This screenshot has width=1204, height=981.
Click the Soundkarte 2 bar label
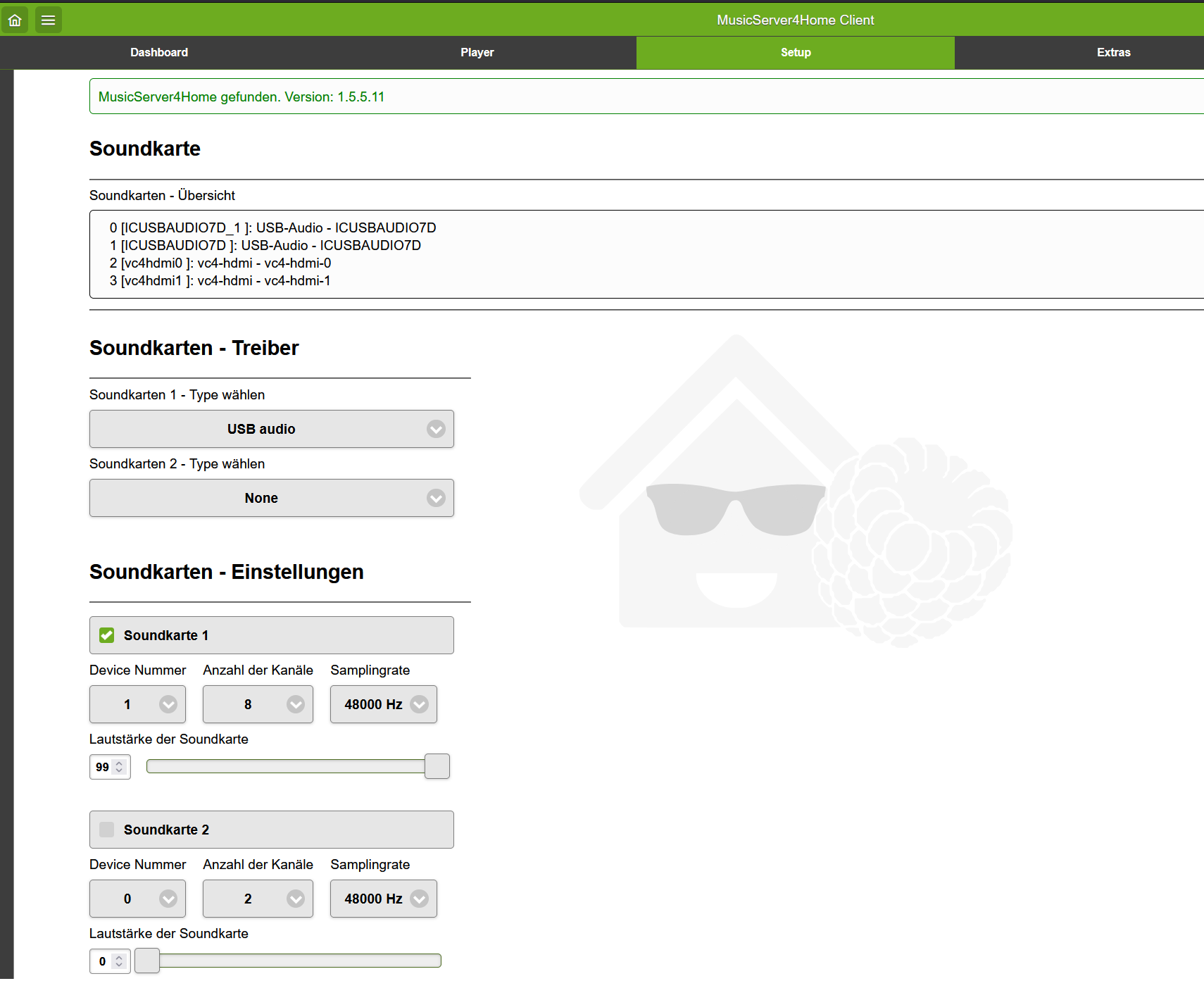167,830
